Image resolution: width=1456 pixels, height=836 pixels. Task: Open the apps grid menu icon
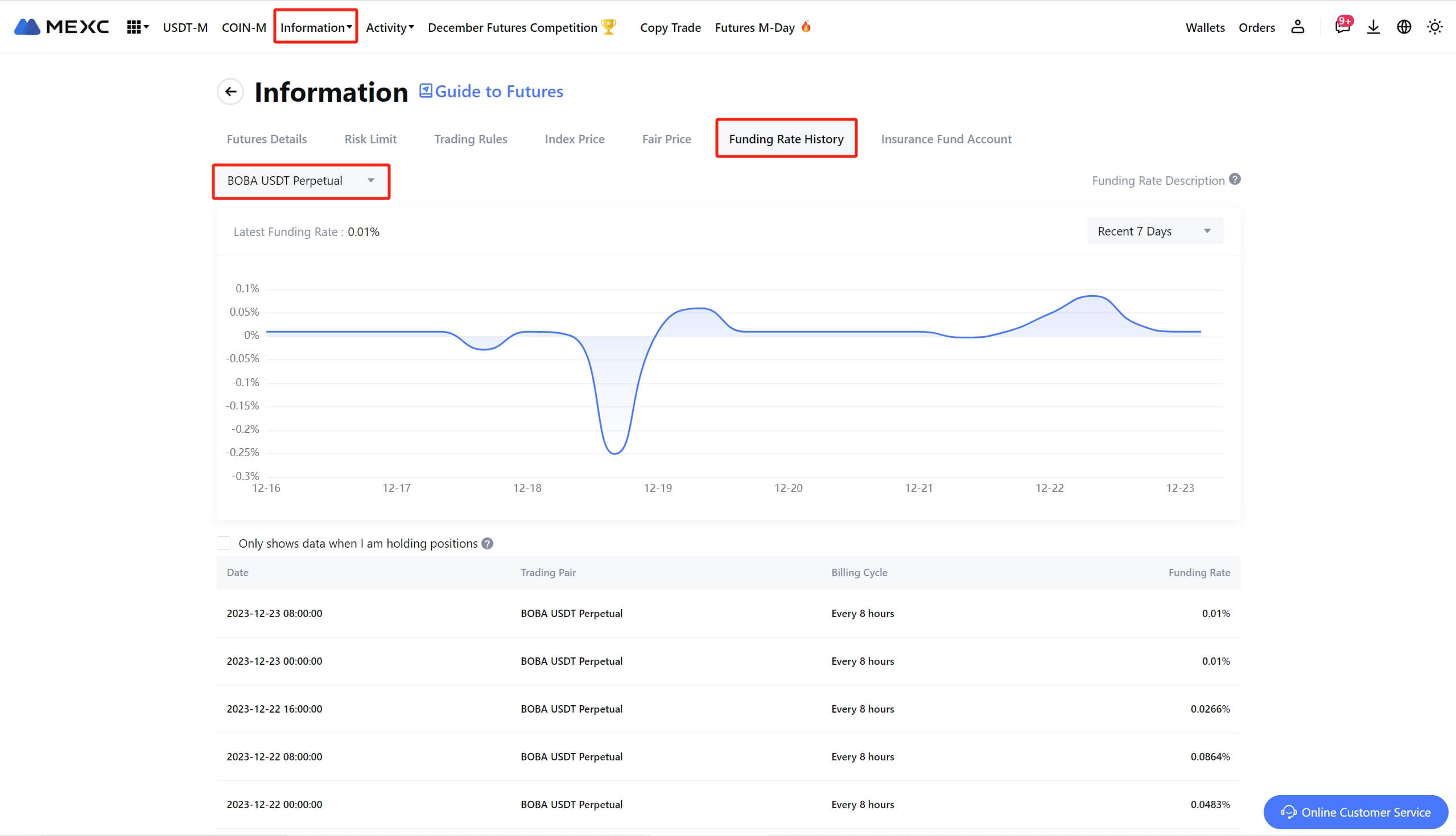tap(134, 27)
